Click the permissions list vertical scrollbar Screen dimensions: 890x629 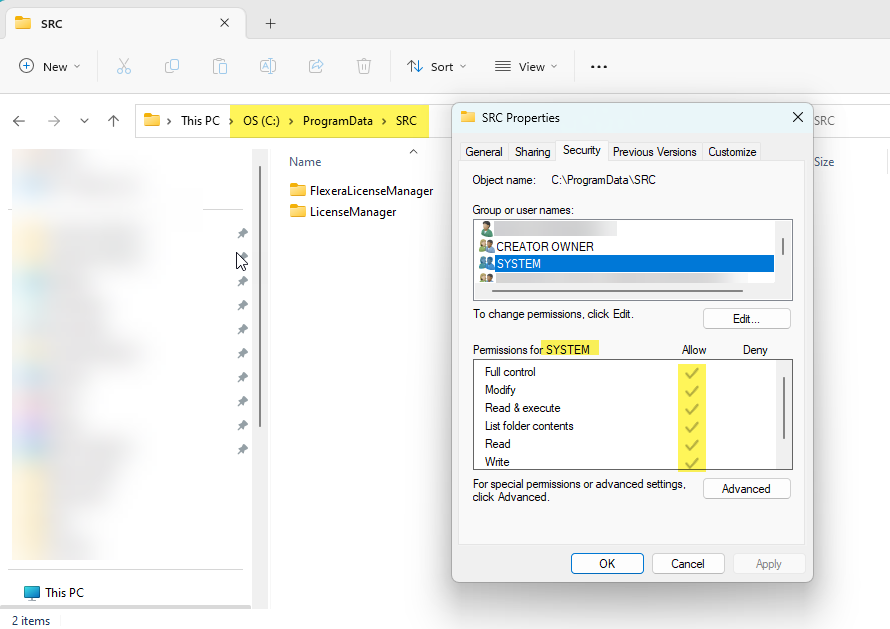[x=784, y=409]
